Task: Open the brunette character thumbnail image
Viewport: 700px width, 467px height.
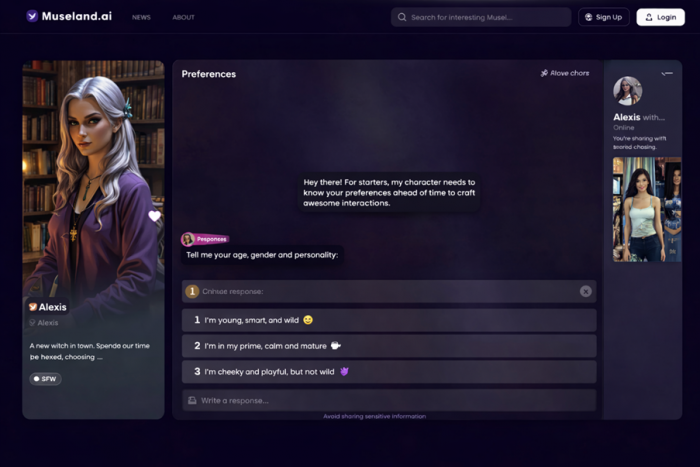Action: pos(647,209)
